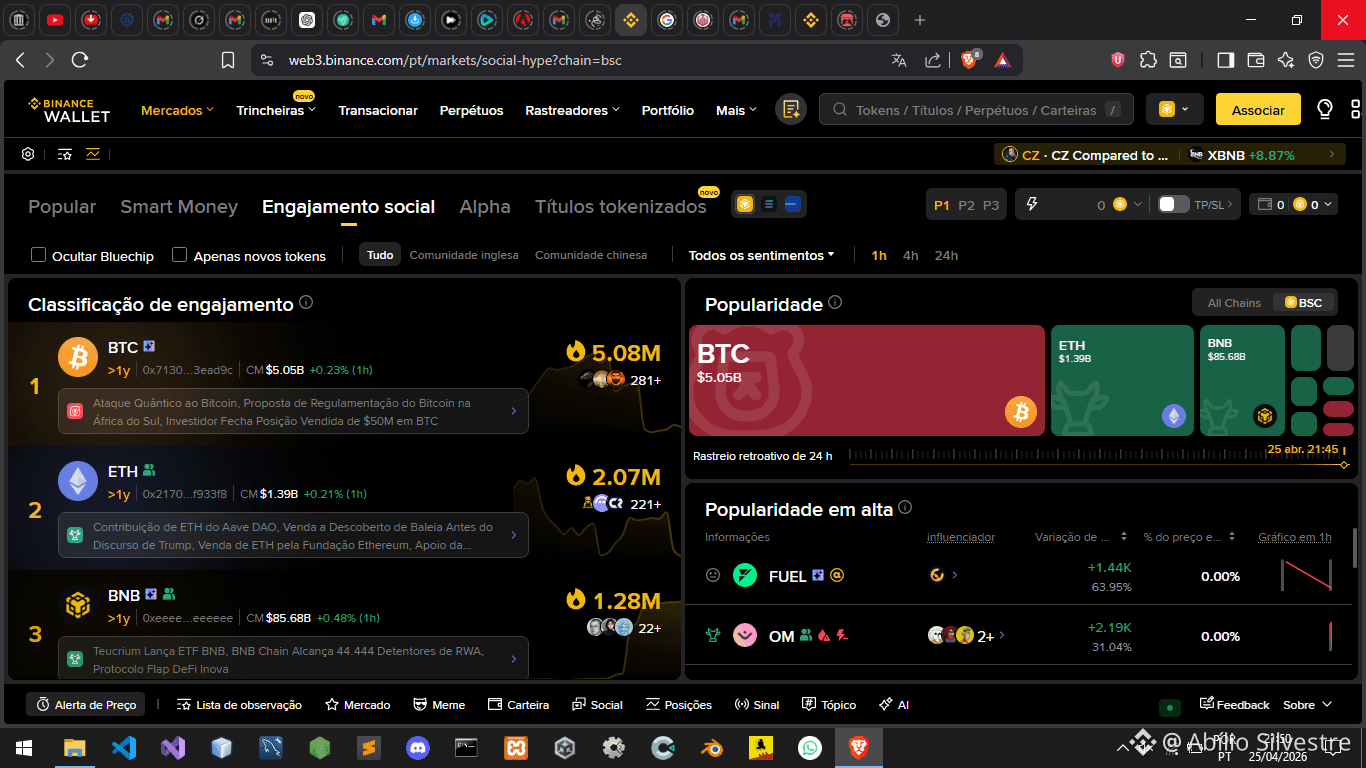Tick the Ocultar Bluechip checkbox
Image resolution: width=1366 pixels, height=768 pixels.
pos(39,255)
